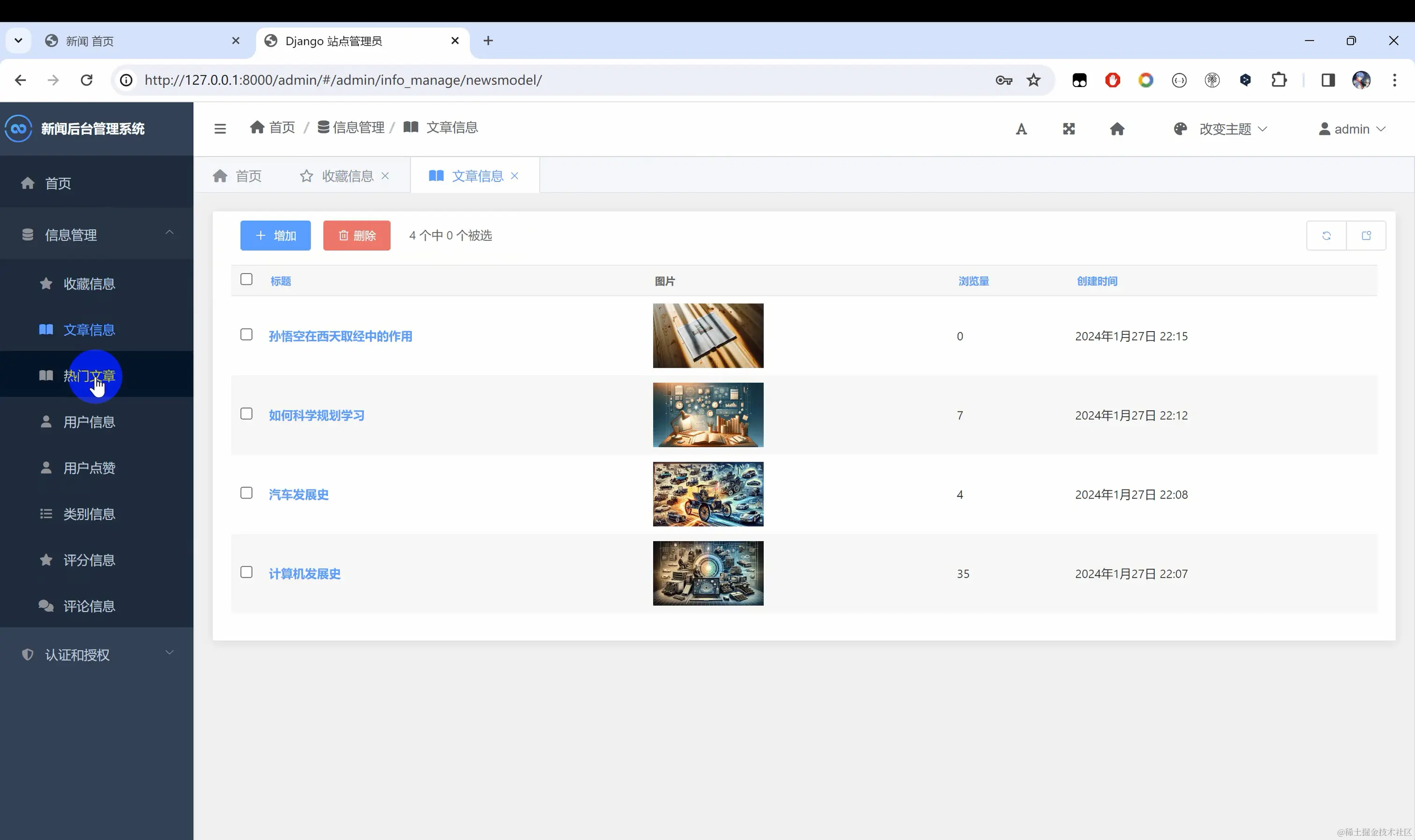Click the refresh table icon button
The image size is (1415, 840).
coord(1326,235)
